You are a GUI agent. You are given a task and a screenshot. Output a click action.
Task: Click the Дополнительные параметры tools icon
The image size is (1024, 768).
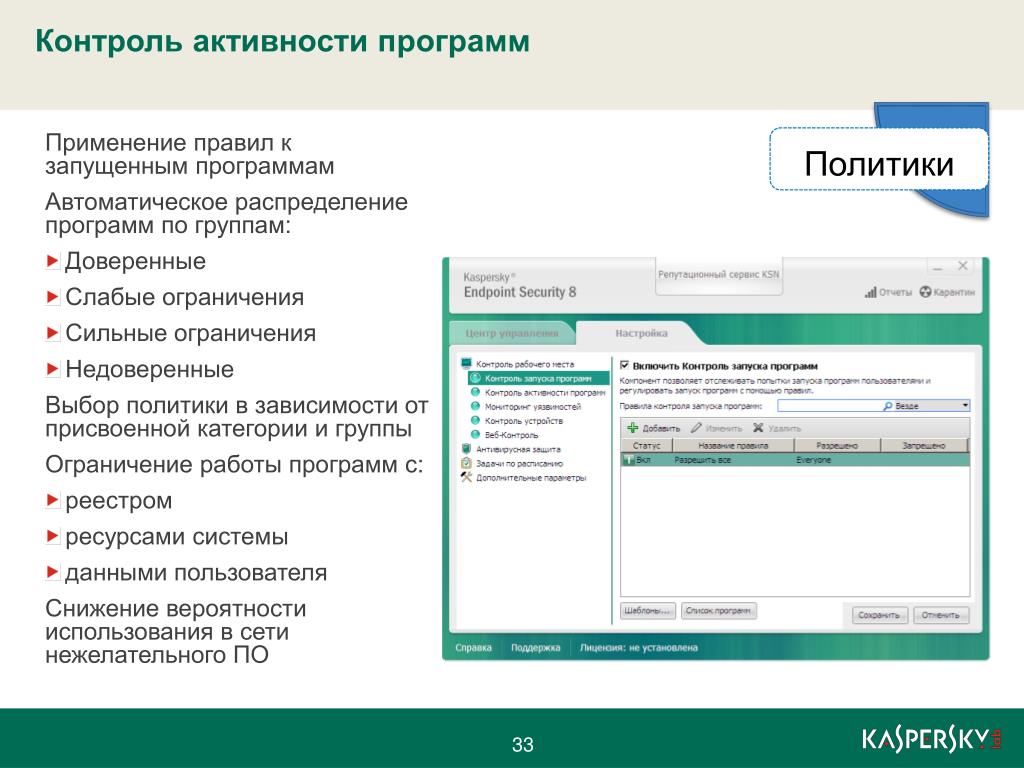point(466,477)
